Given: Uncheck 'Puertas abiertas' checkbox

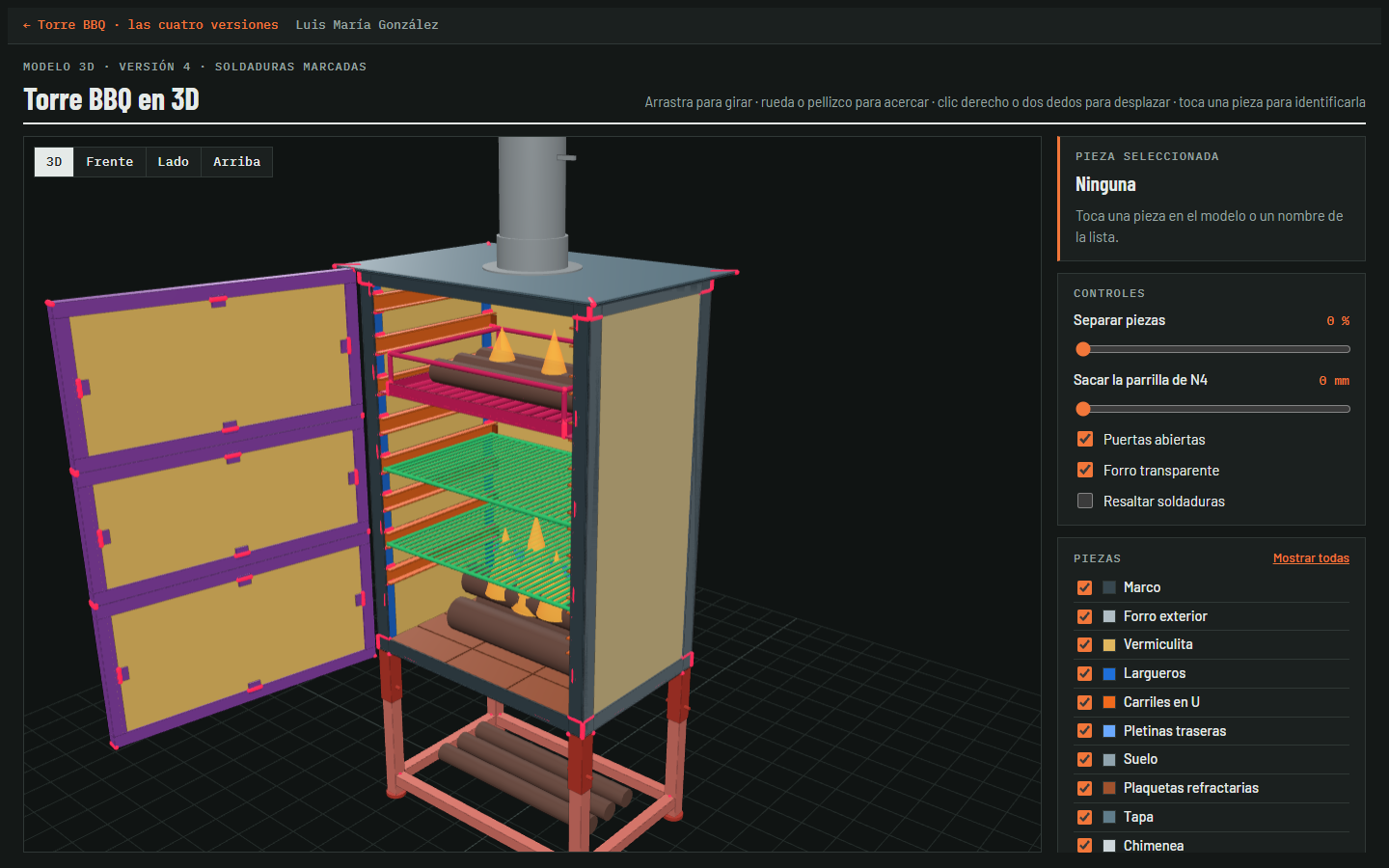Looking at the screenshot, I should tap(1085, 439).
